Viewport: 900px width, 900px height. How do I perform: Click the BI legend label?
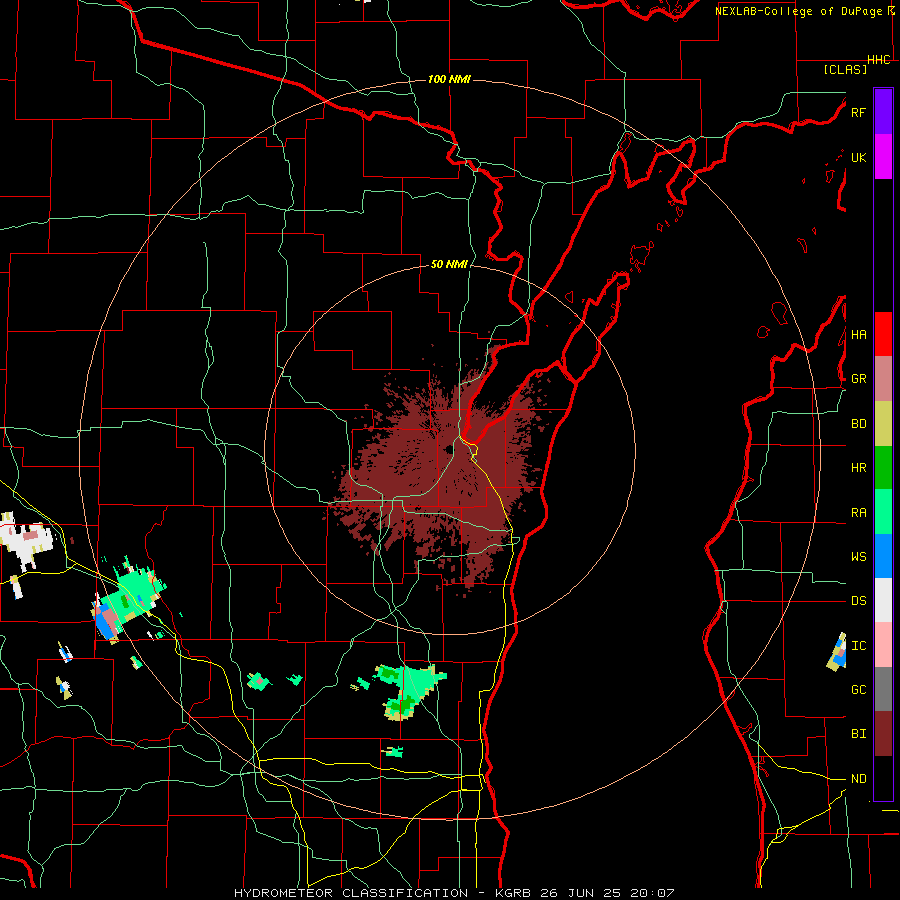tap(858, 734)
